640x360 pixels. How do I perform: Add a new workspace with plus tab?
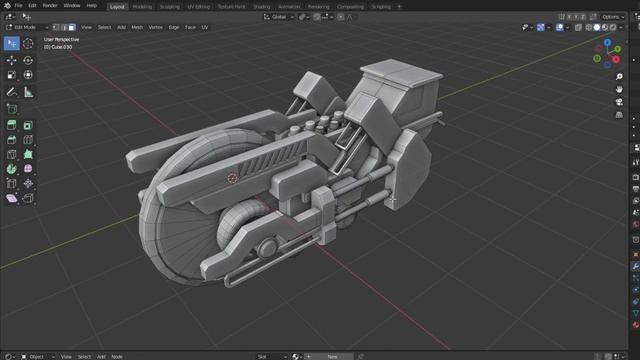(399, 7)
